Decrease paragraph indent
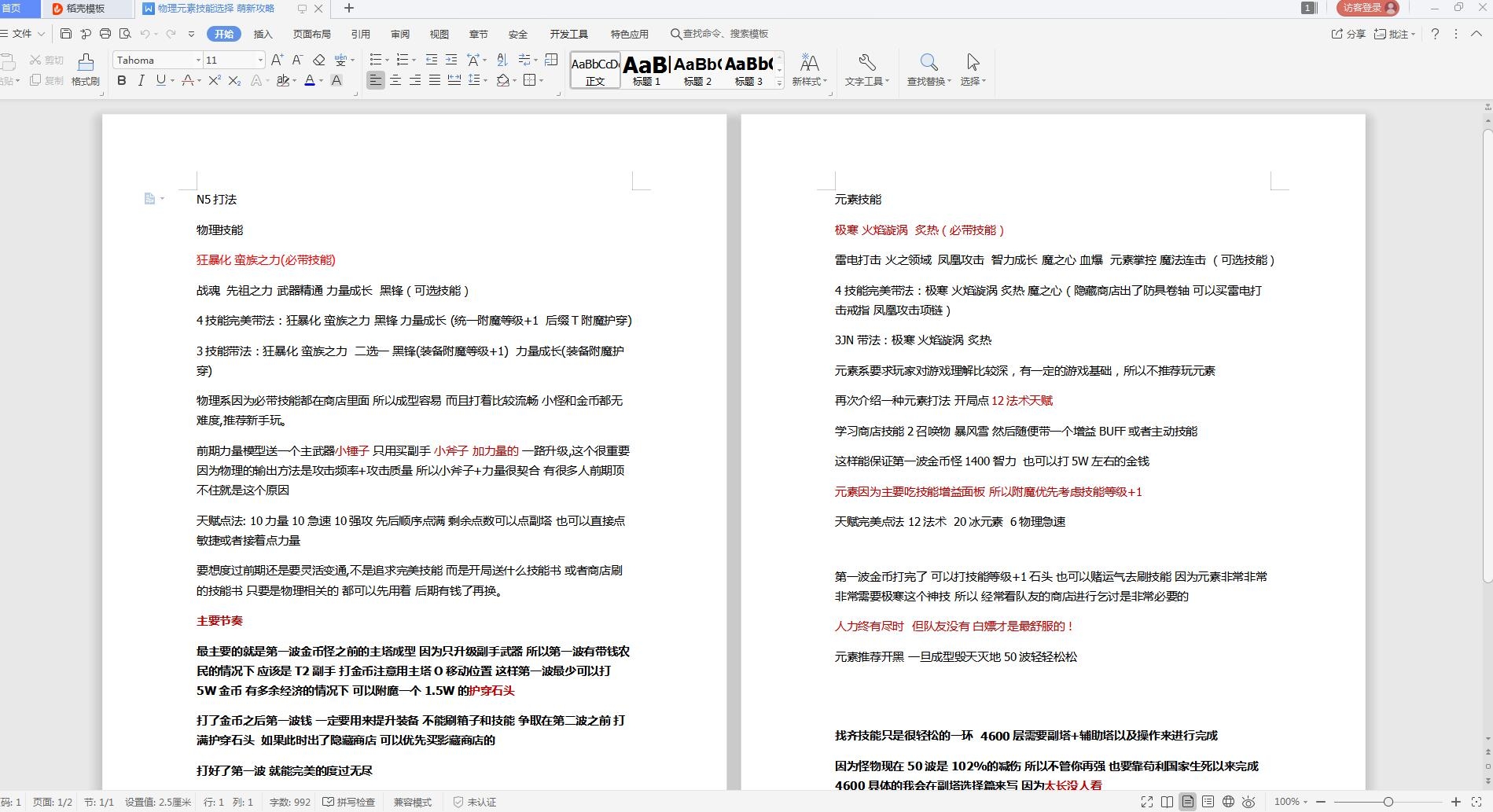The width and height of the screenshot is (1493, 812). 432,60
